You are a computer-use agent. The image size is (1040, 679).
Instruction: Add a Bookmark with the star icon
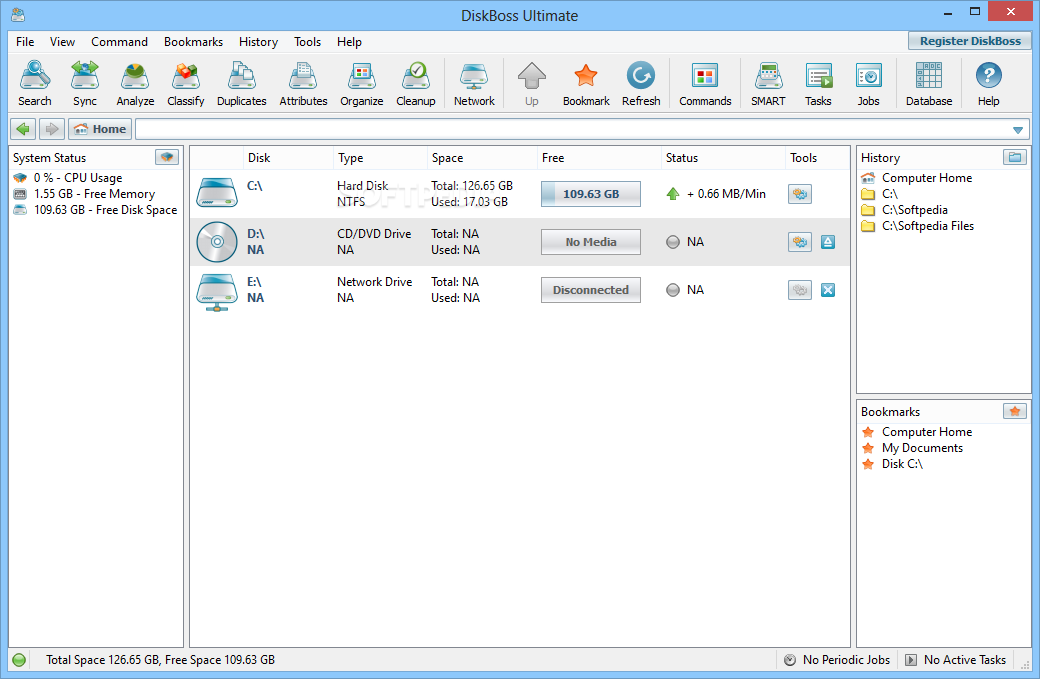pos(586,84)
